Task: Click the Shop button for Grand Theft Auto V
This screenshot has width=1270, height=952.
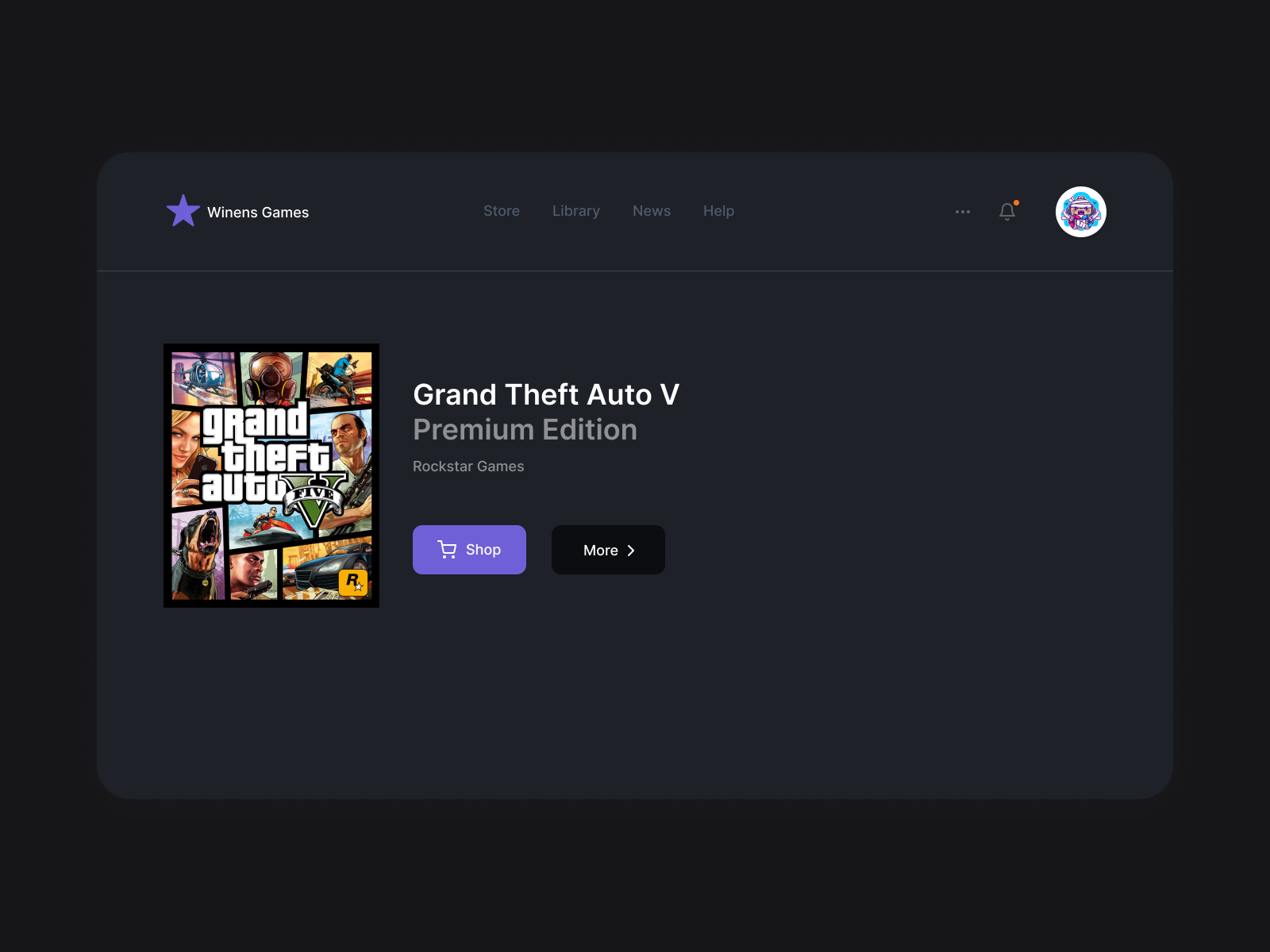Action: pos(469,549)
